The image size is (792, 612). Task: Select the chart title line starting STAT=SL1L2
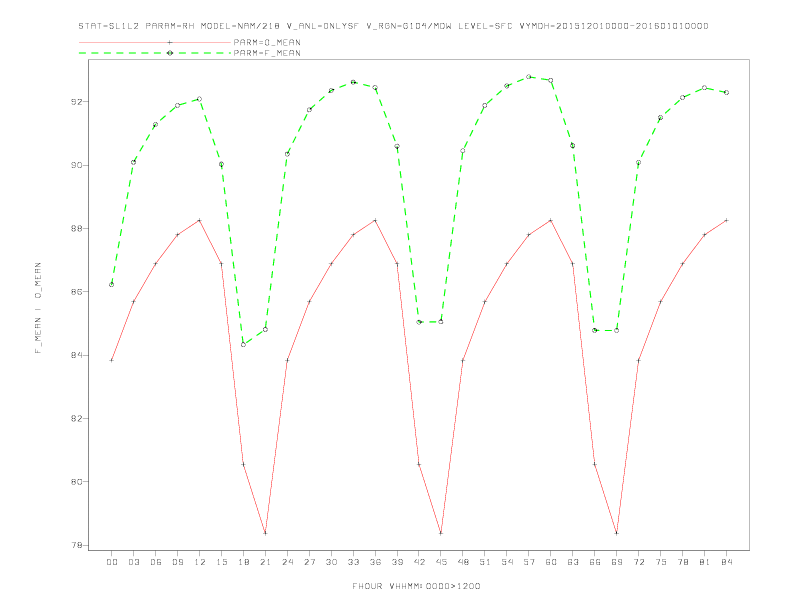[393, 26]
